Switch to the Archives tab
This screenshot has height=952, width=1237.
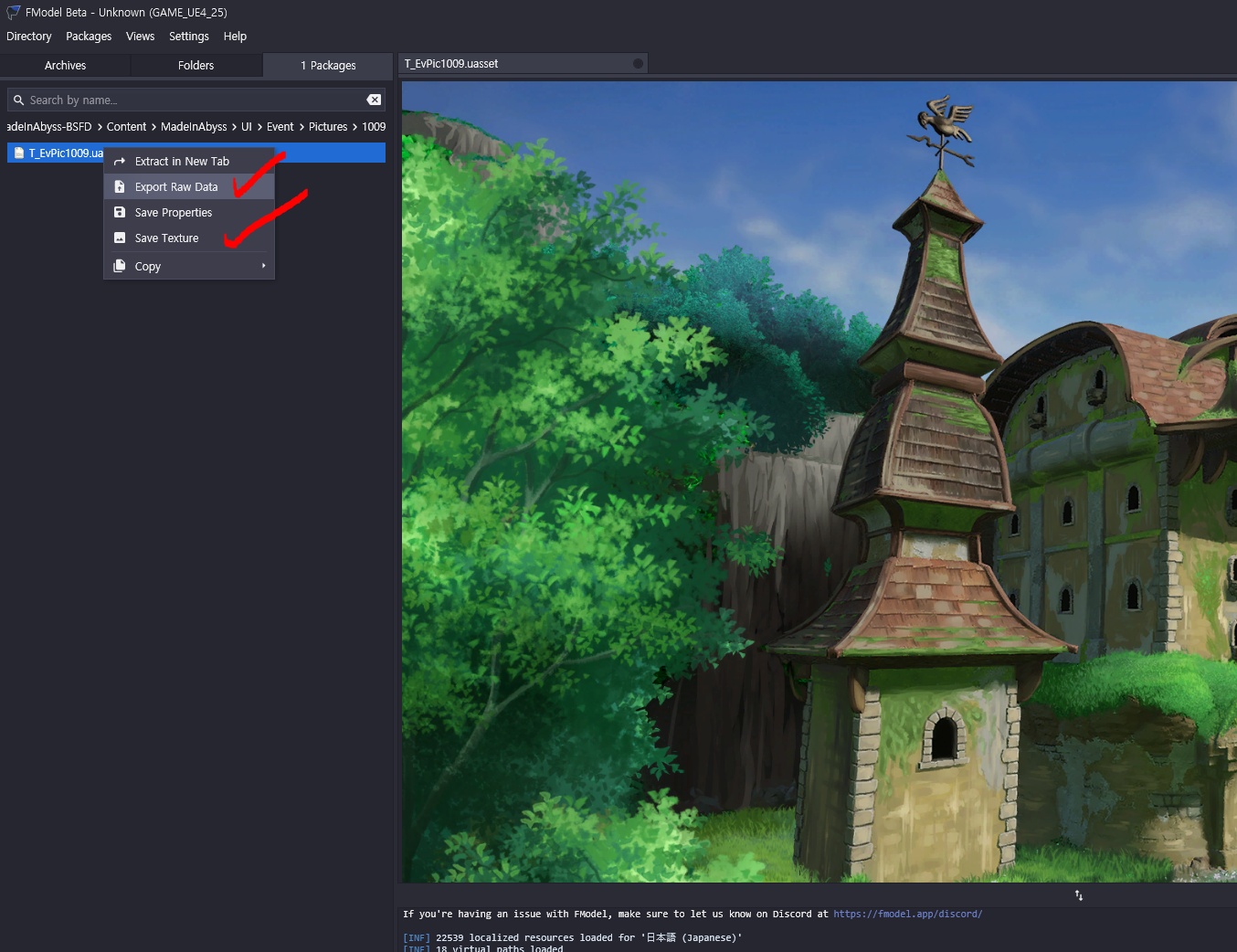(x=65, y=66)
